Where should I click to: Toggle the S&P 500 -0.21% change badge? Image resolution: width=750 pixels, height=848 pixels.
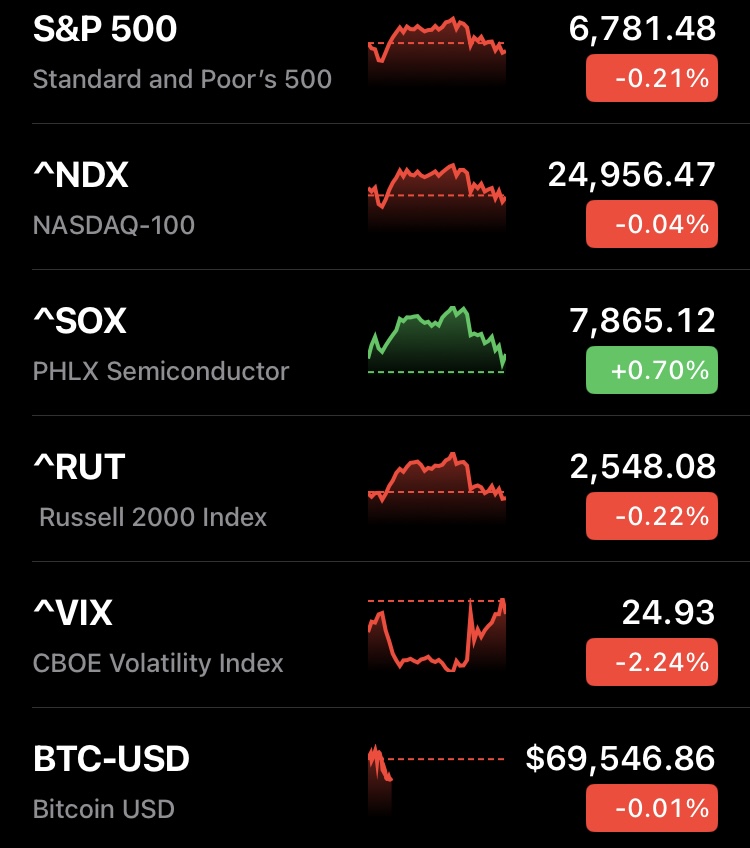point(651,78)
